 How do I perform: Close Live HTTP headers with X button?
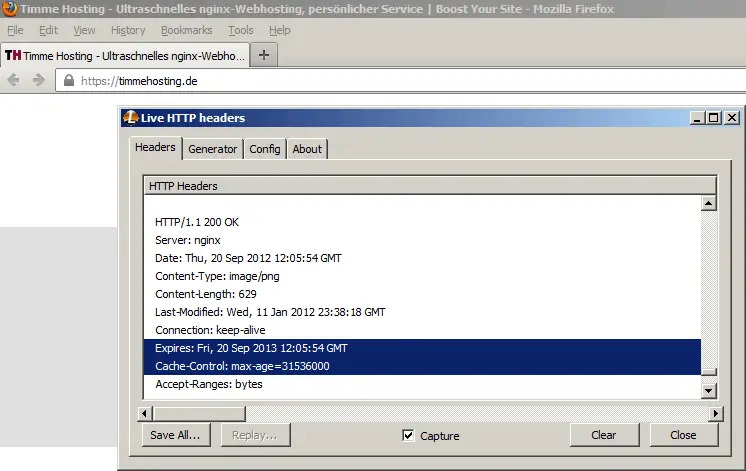(732, 118)
